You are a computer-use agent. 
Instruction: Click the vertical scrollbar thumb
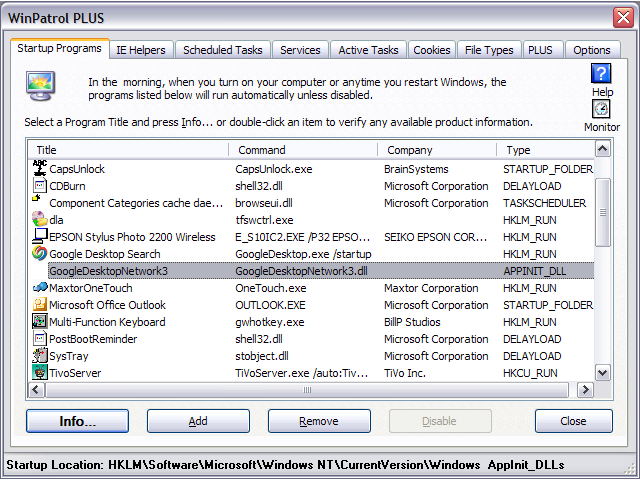pos(602,212)
